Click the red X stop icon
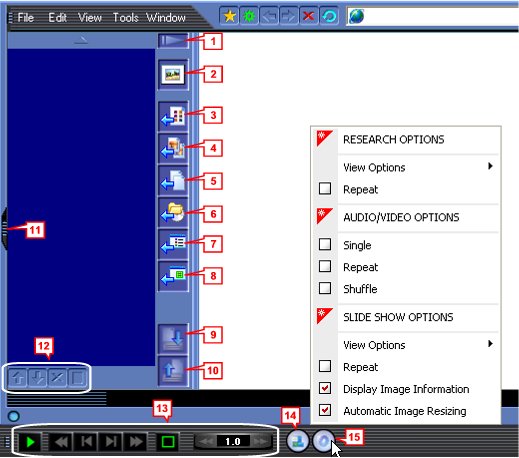 [309, 16]
